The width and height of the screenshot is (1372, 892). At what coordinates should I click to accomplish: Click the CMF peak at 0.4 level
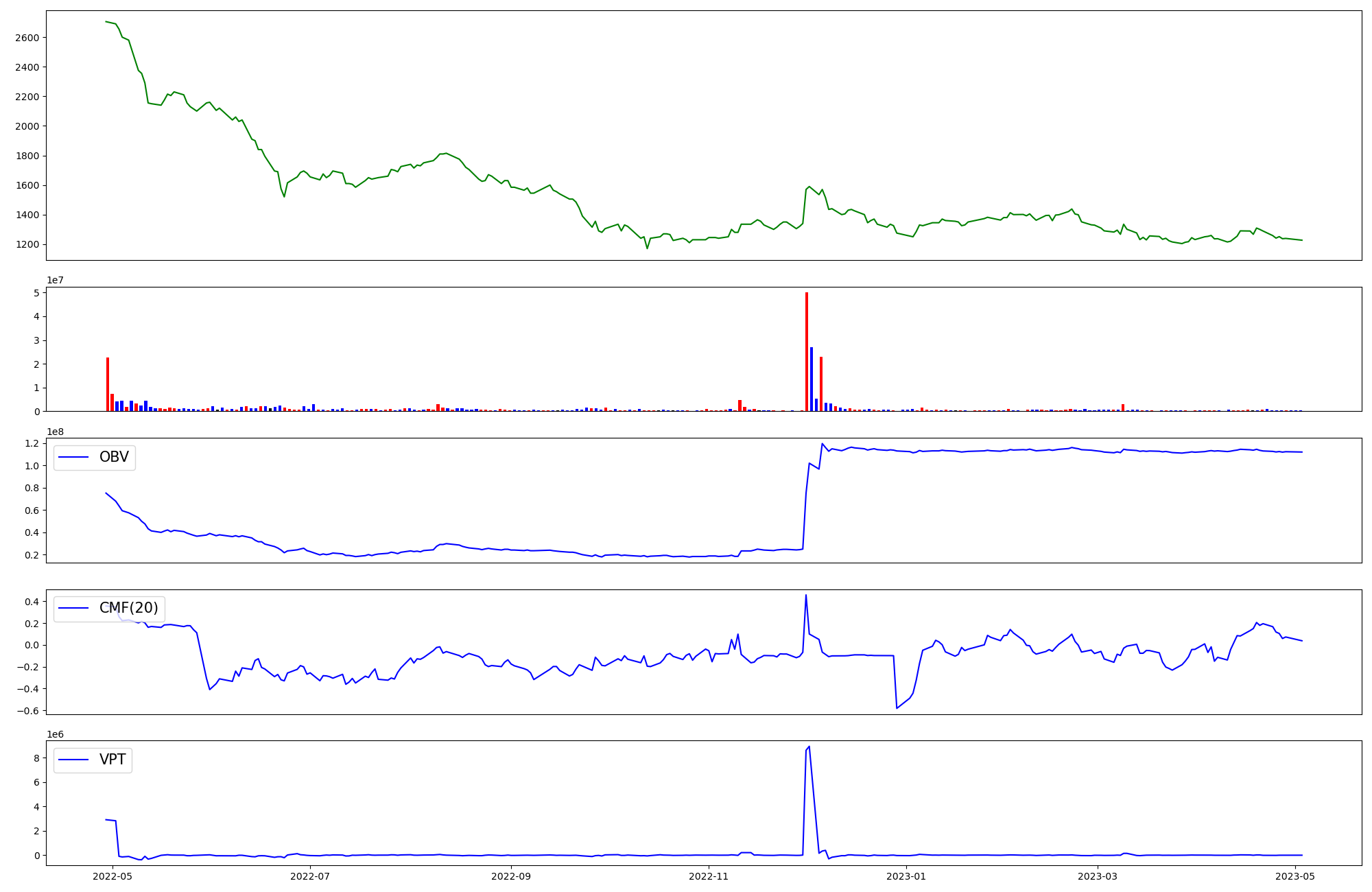point(806,596)
